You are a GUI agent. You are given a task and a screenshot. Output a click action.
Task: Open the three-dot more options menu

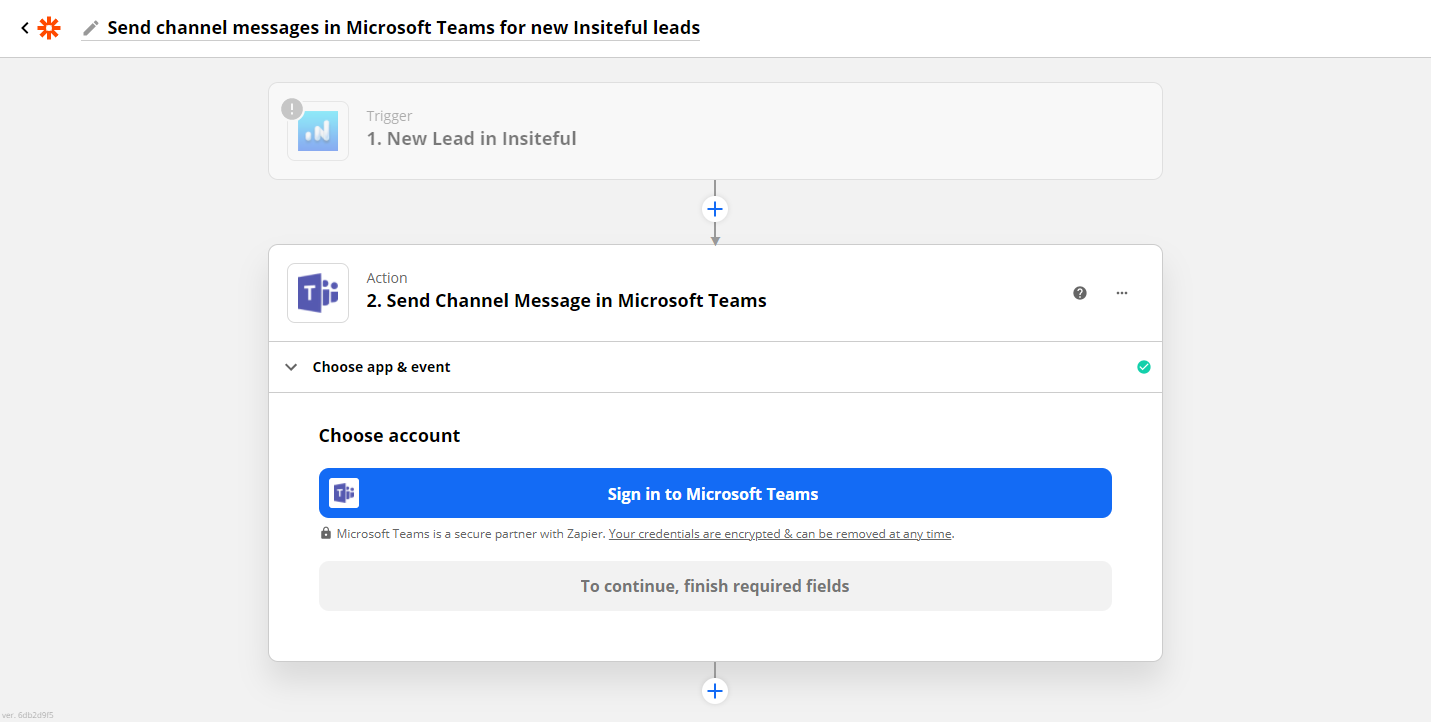pos(1122,293)
